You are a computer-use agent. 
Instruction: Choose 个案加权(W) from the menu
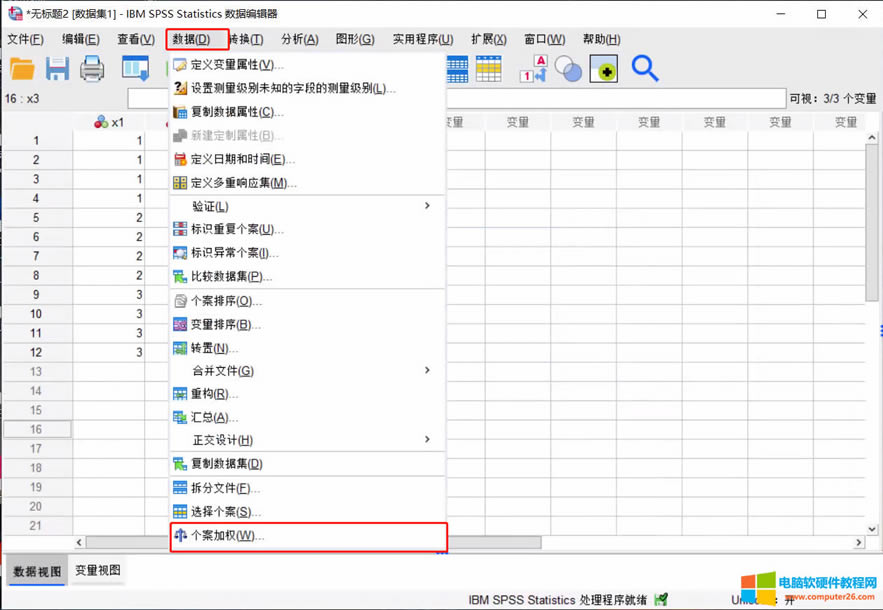(x=227, y=536)
